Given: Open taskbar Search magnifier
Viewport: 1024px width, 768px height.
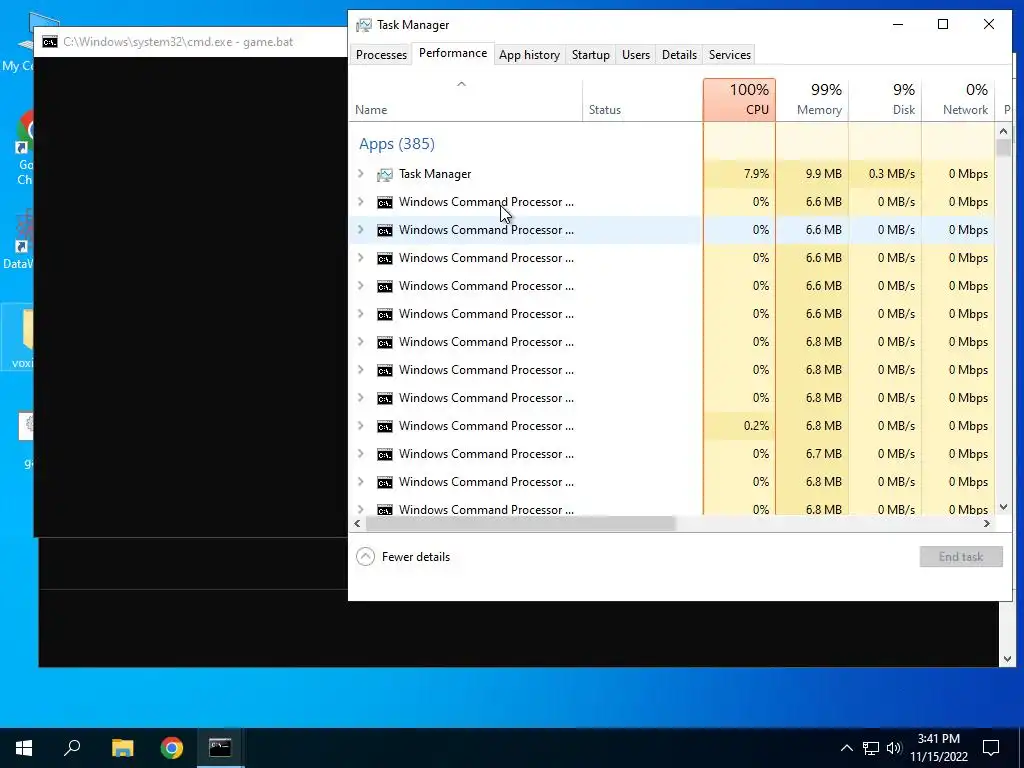Looking at the screenshot, I should tap(72, 748).
